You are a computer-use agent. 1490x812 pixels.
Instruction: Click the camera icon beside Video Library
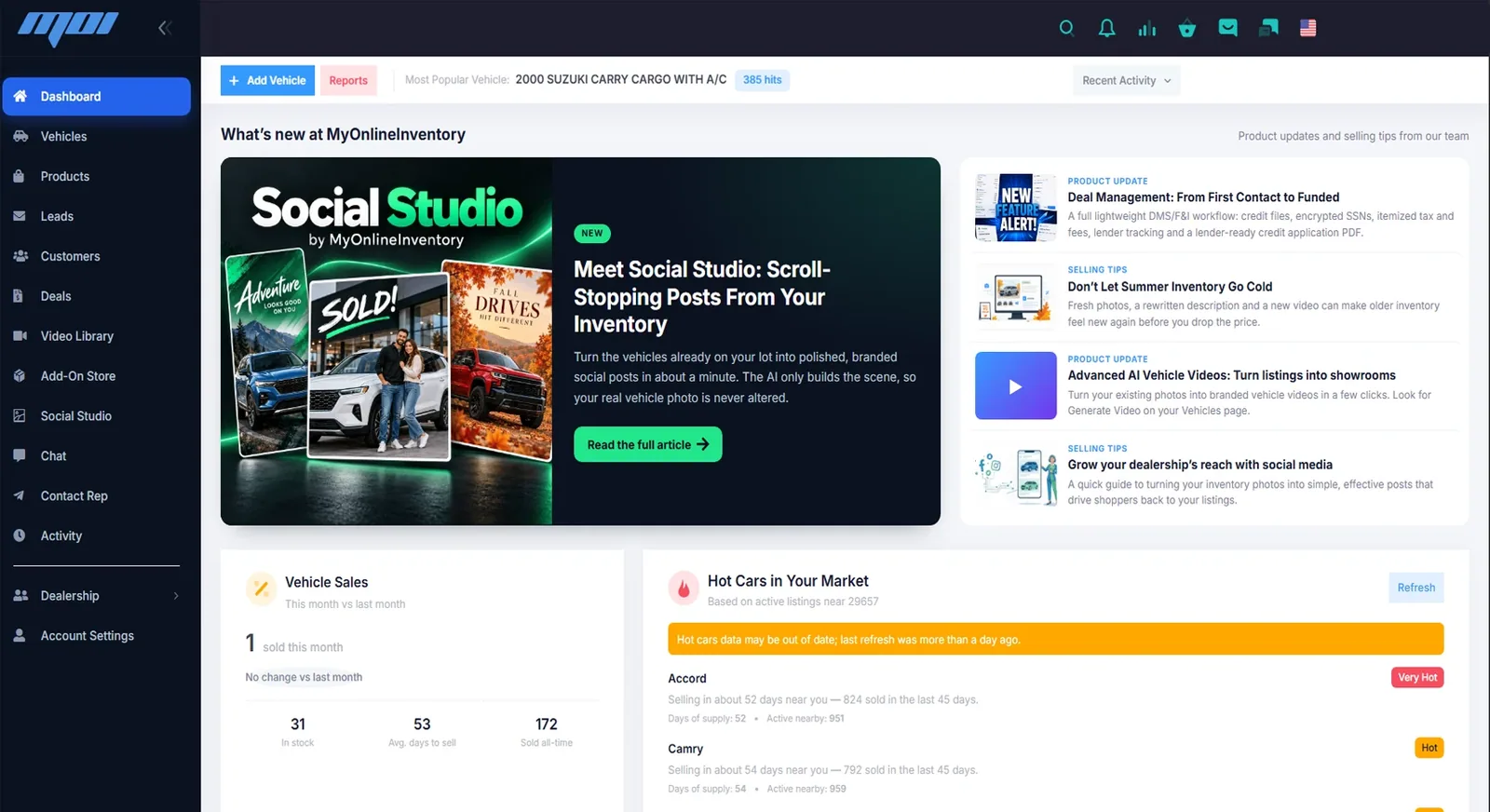[x=20, y=336]
